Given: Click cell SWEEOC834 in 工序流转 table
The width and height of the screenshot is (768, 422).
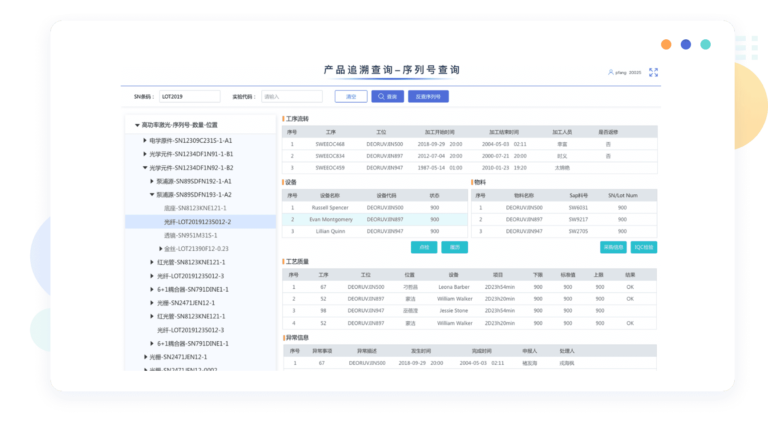Looking at the screenshot, I should pyautogui.click(x=330, y=156).
